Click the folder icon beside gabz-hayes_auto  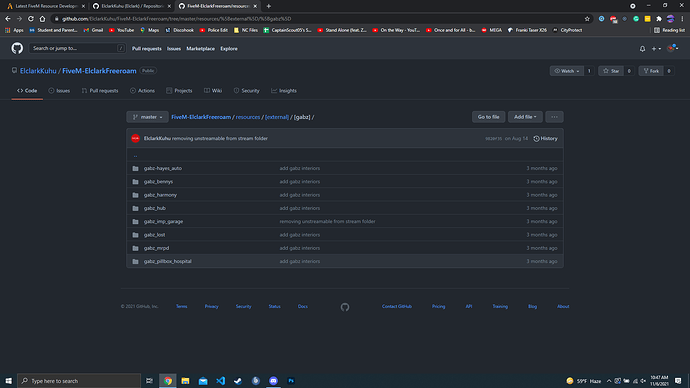coord(136,168)
